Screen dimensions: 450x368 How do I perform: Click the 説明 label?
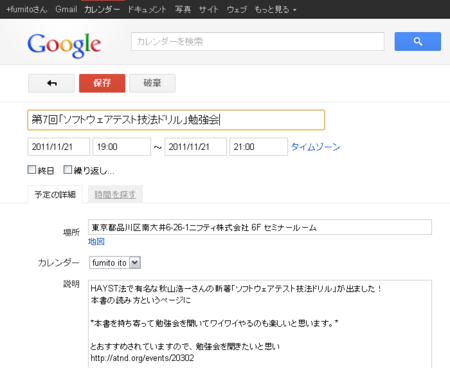tap(71, 284)
